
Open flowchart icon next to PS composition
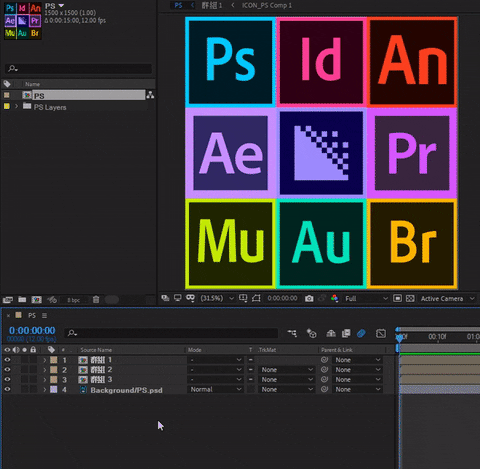point(150,95)
